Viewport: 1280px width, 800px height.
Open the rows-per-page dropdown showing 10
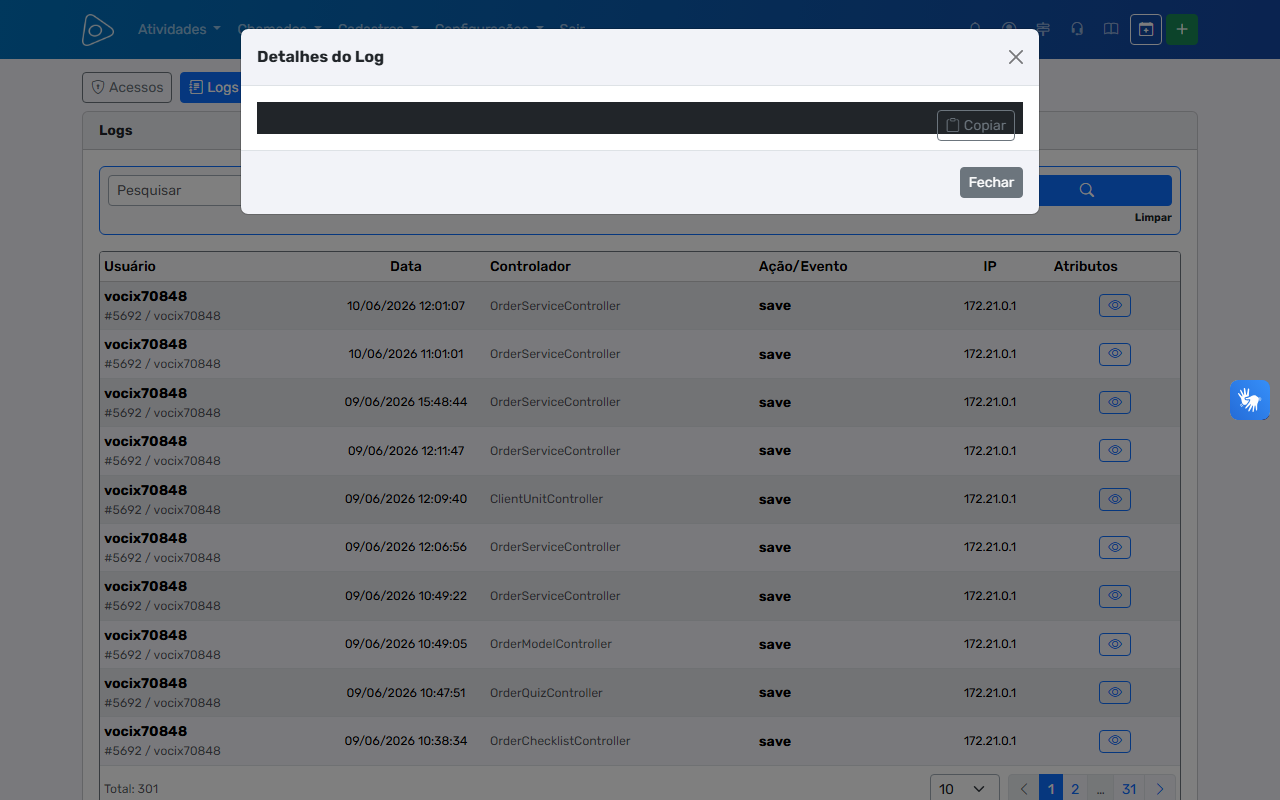965,789
